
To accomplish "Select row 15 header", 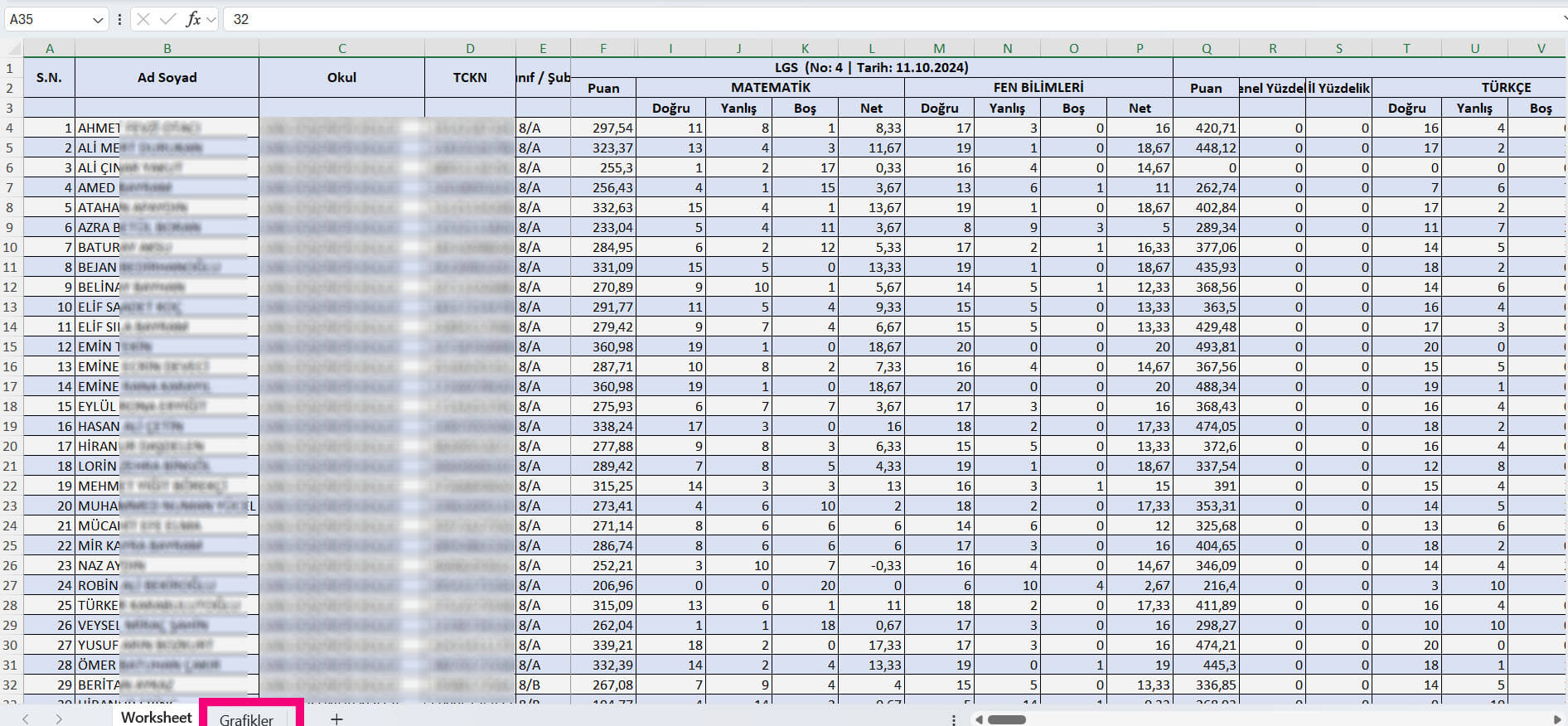I will click(x=11, y=346).
